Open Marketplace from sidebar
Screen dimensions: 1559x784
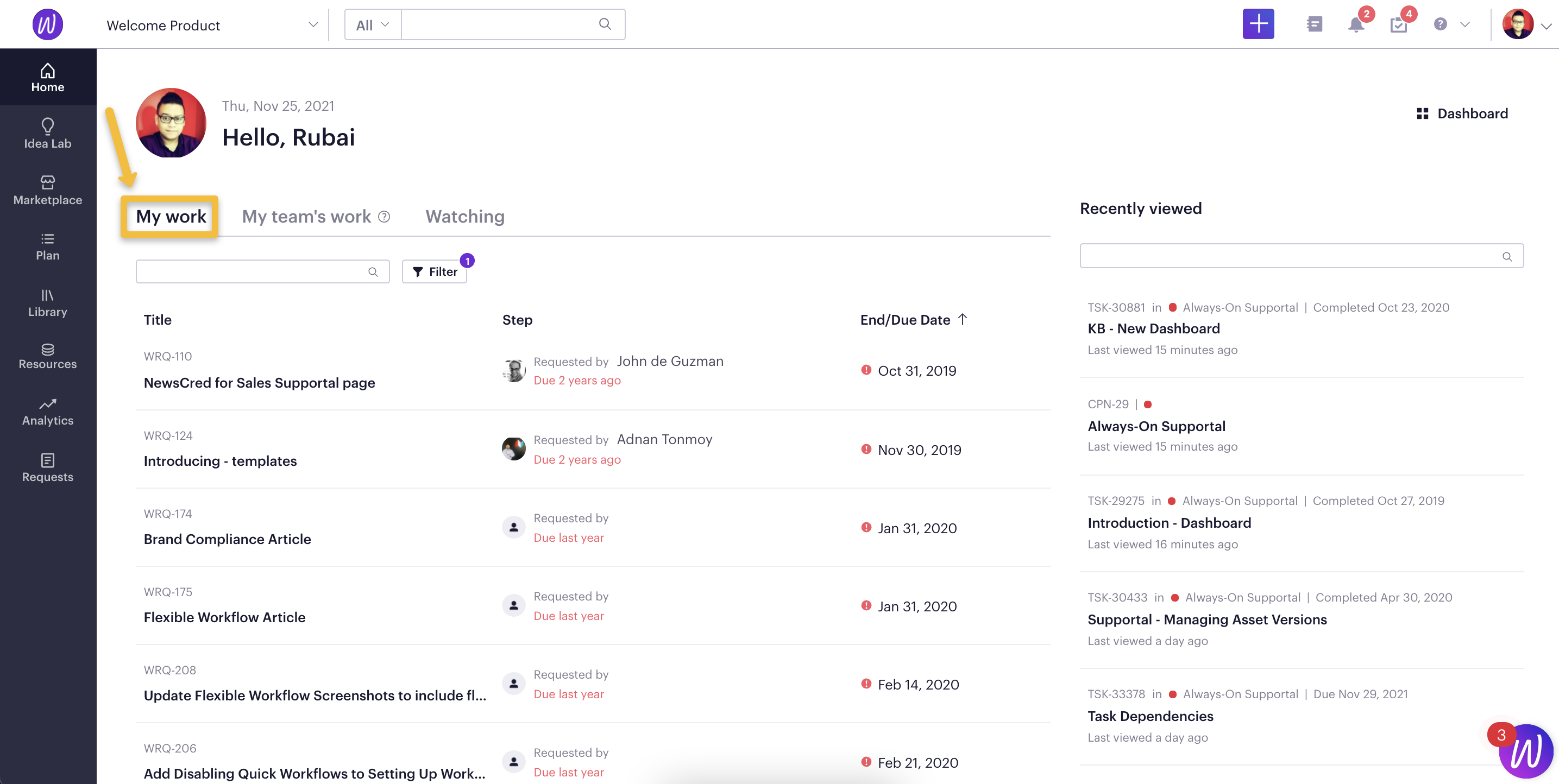pyautogui.click(x=48, y=190)
